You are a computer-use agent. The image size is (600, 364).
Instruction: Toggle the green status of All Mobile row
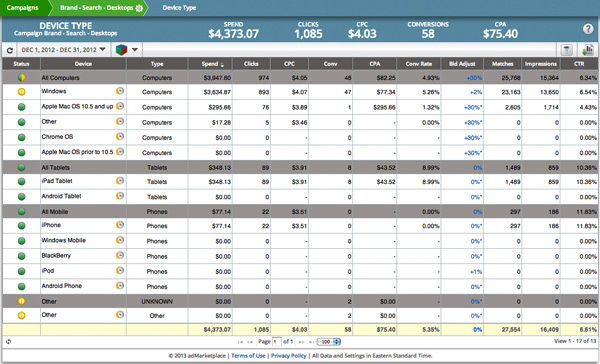click(x=21, y=211)
